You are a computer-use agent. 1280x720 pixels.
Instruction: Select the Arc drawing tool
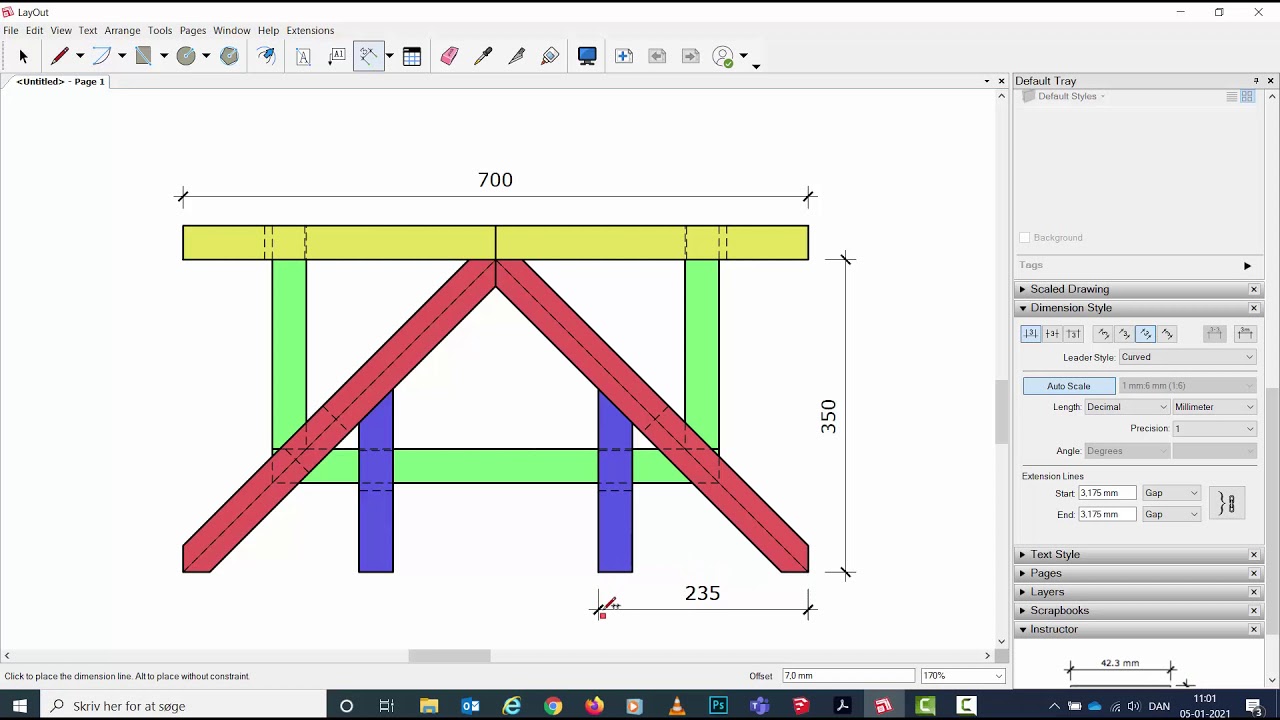click(102, 57)
